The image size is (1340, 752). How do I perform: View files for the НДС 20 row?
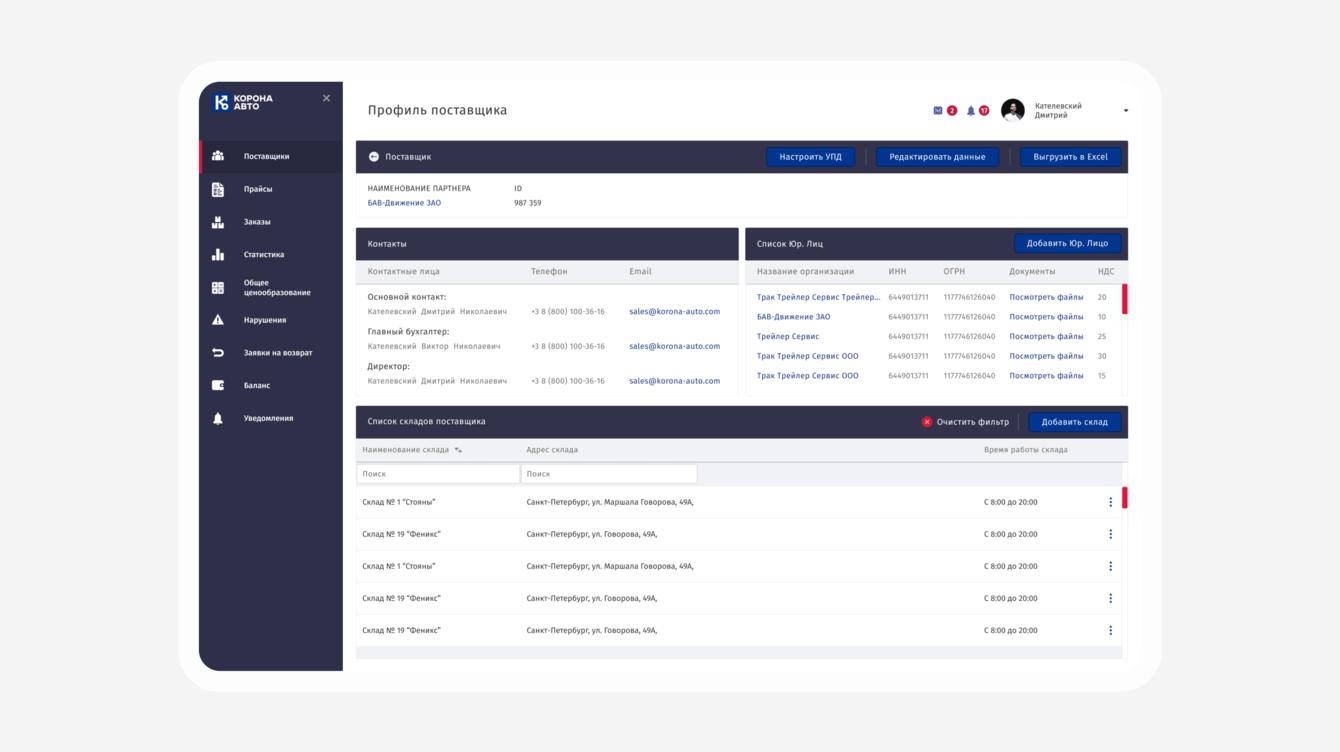pyautogui.click(x=1046, y=297)
